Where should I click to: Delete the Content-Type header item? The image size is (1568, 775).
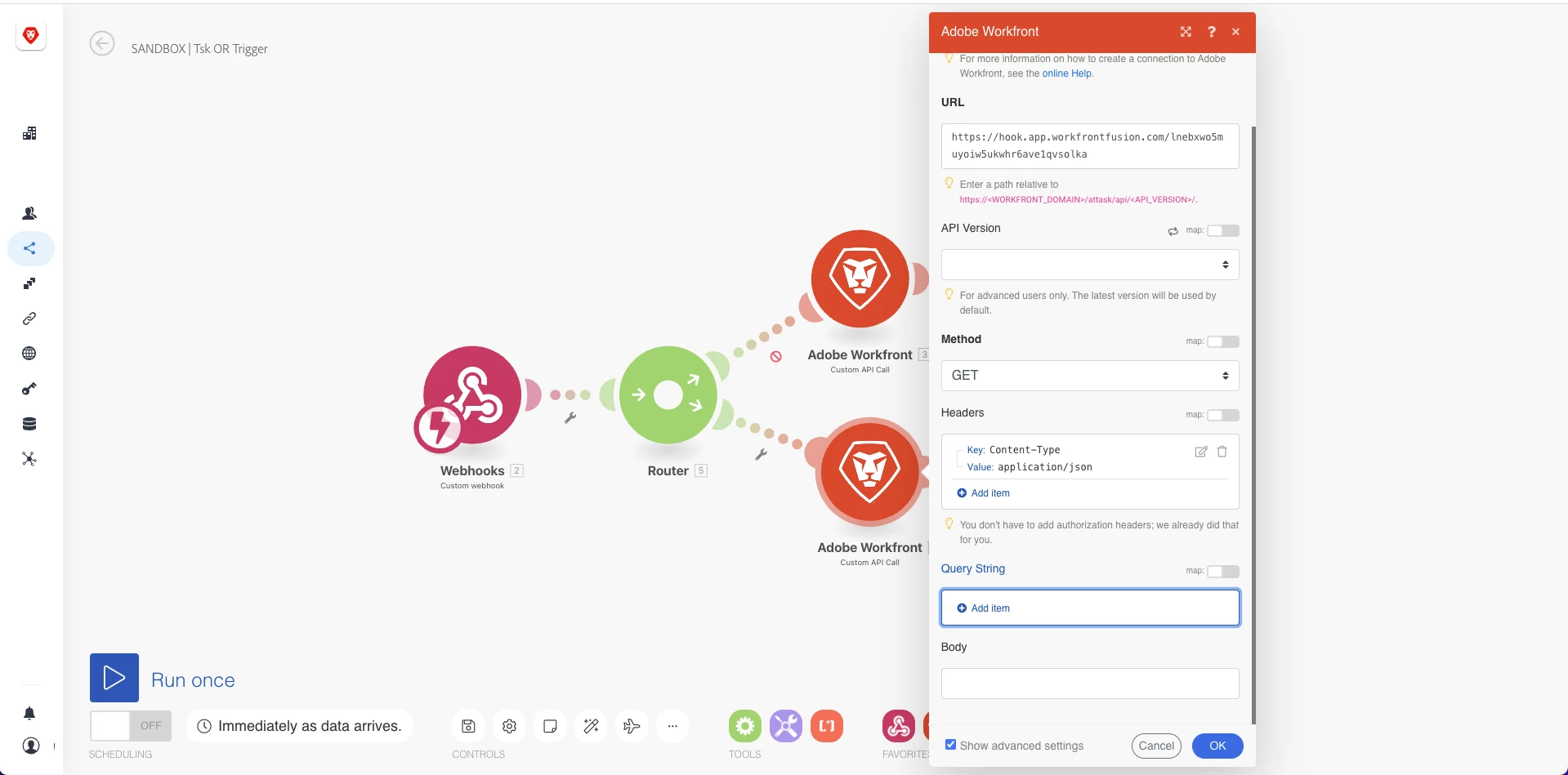click(x=1222, y=452)
